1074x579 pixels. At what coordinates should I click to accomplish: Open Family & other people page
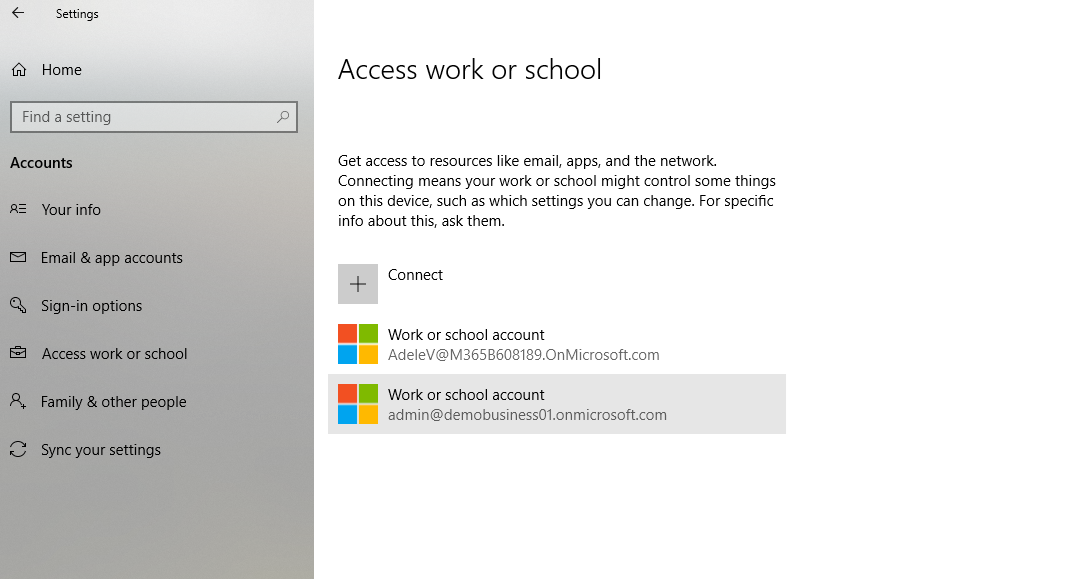[x=114, y=402]
